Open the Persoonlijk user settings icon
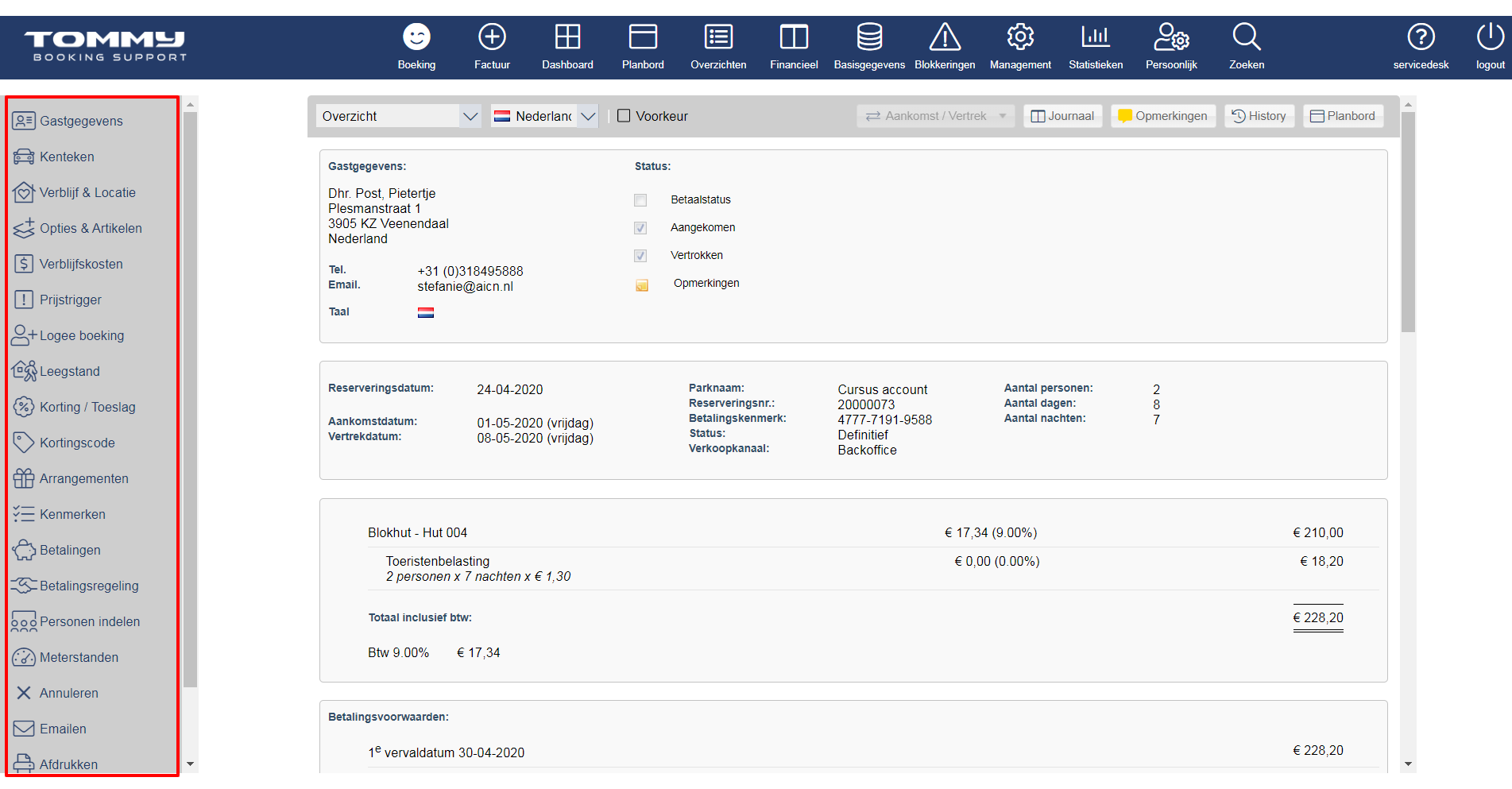The width and height of the screenshot is (1512, 789). pos(1171,37)
